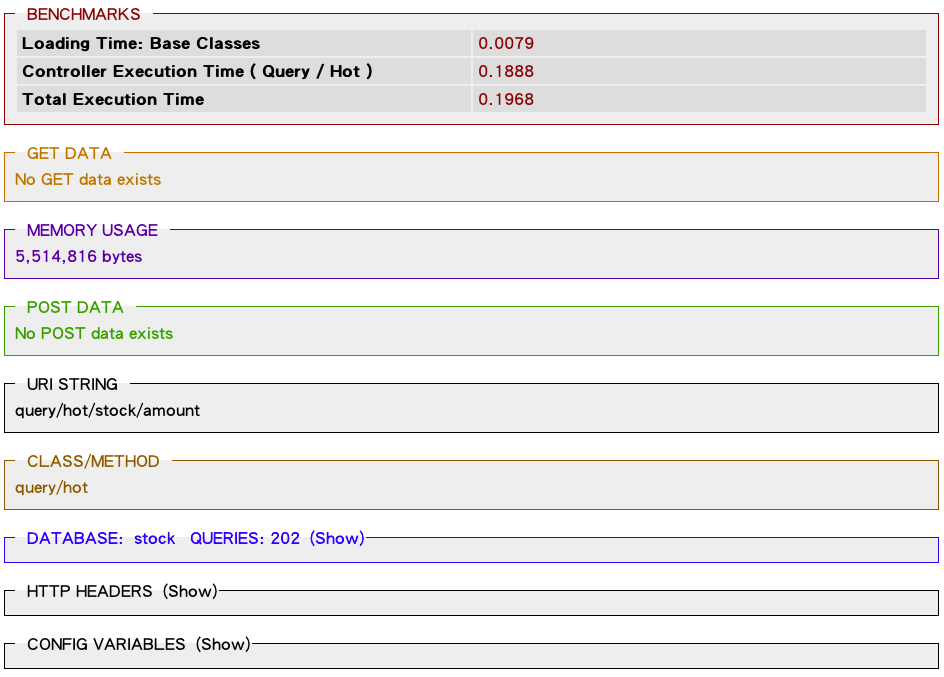Screen dimensions: 944x677
Task: Select the 0.1888 controller time value
Action: tap(506, 71)
